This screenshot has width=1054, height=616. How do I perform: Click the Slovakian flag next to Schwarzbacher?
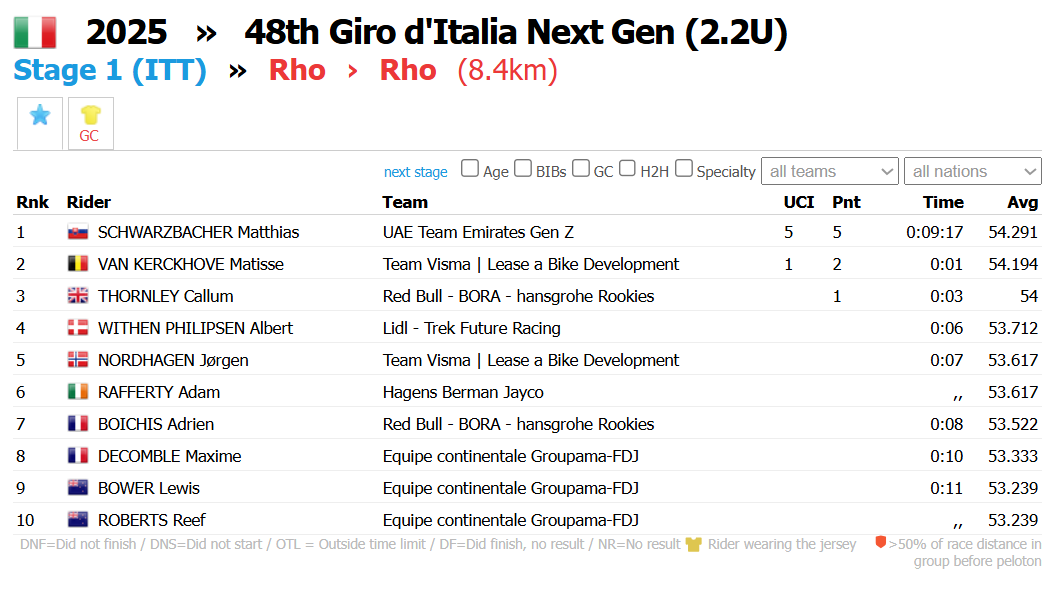tap(78, 233)
